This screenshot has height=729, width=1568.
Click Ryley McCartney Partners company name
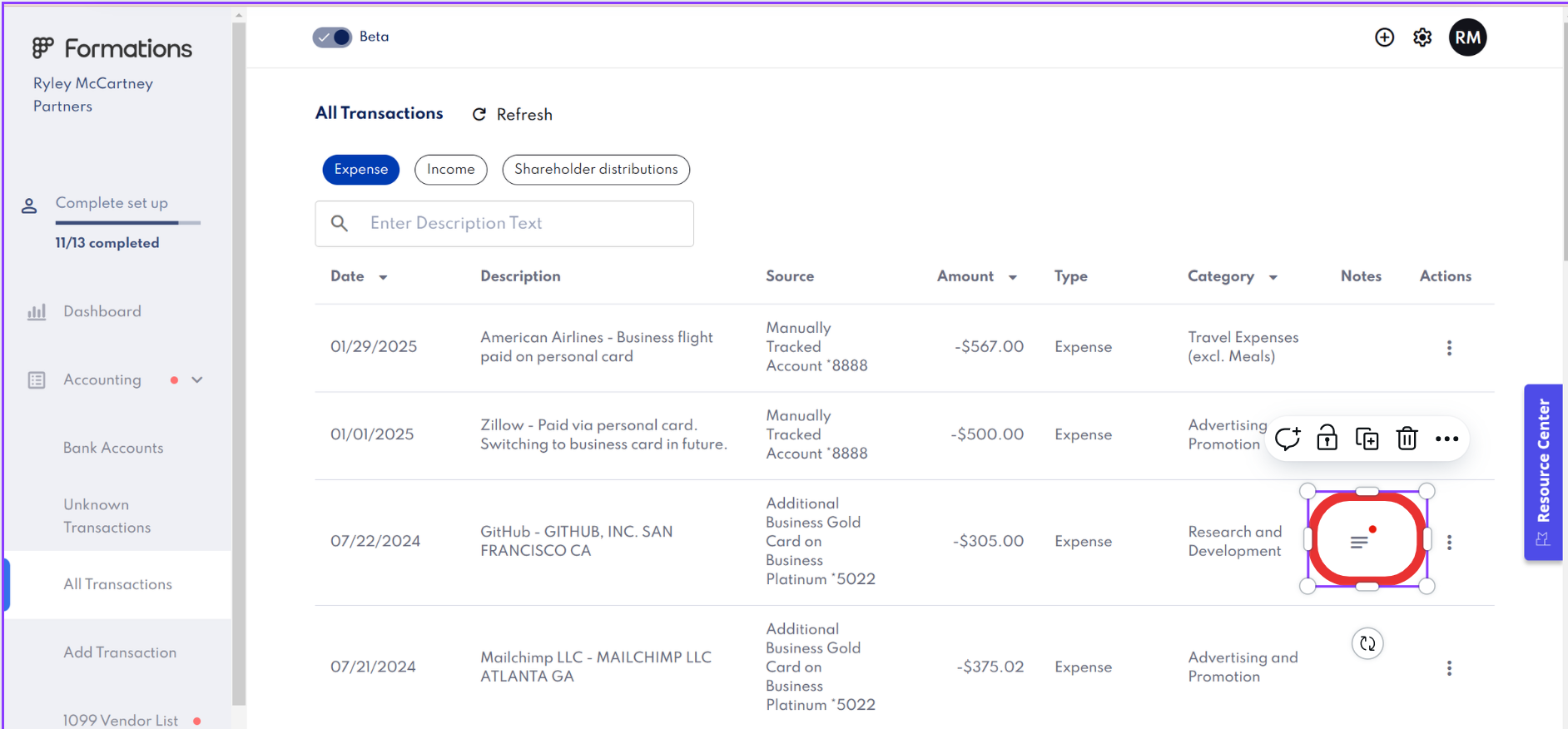pos(93,95)
